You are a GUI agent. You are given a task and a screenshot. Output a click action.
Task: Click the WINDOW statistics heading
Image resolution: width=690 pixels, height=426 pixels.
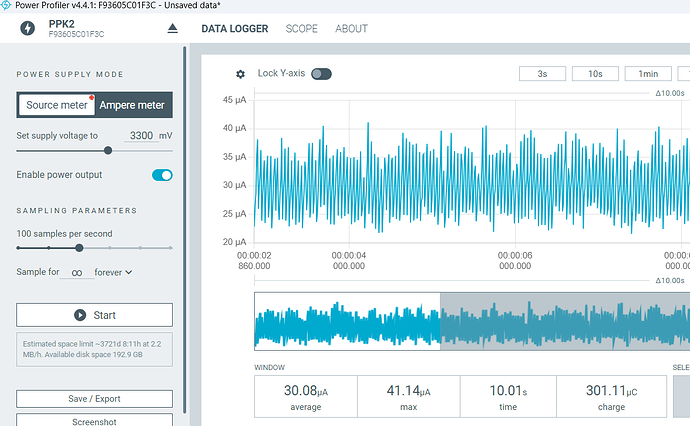point(269,367)
